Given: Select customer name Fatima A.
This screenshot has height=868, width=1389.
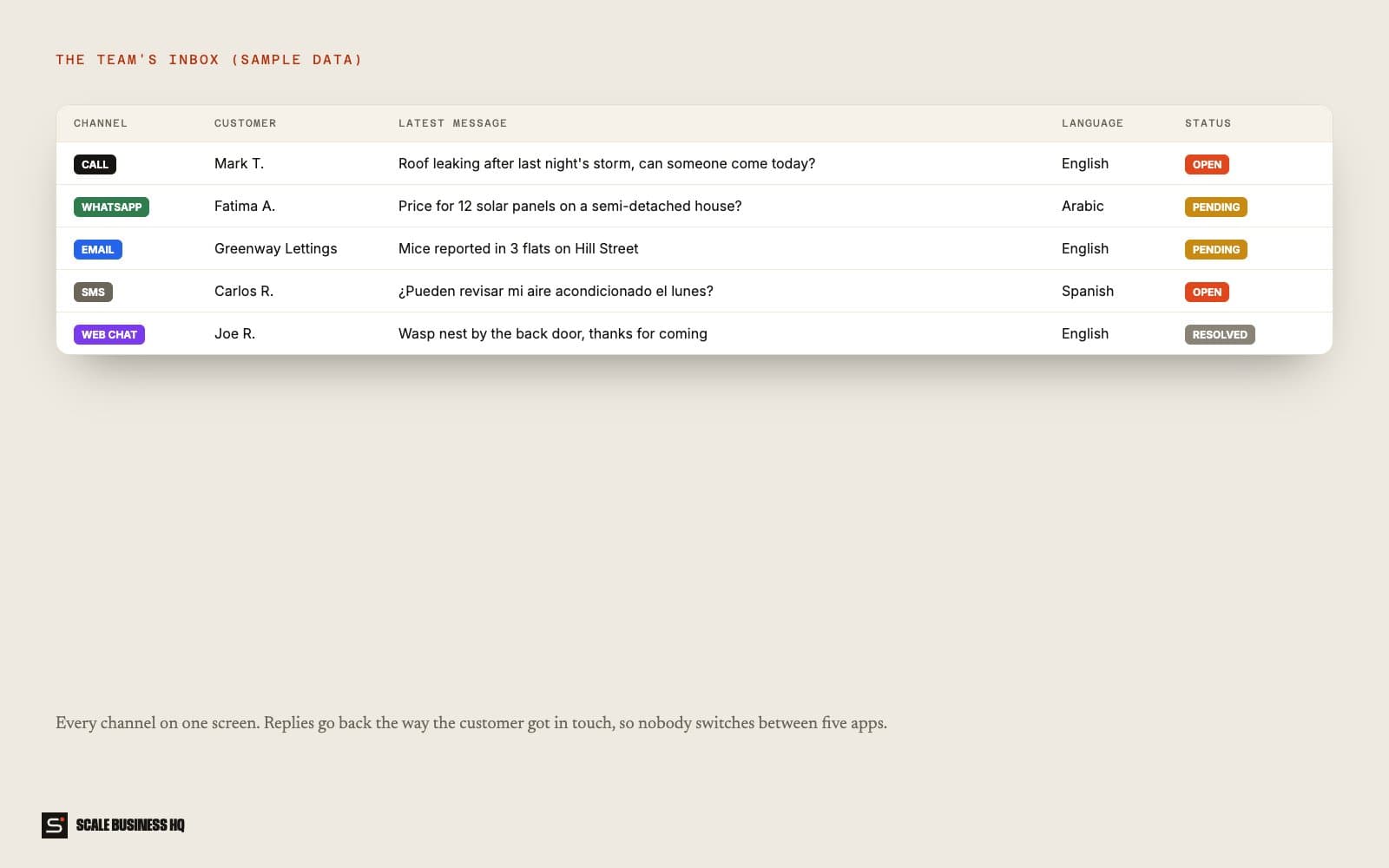Looking at the screenshot, I should coord(245,206).
